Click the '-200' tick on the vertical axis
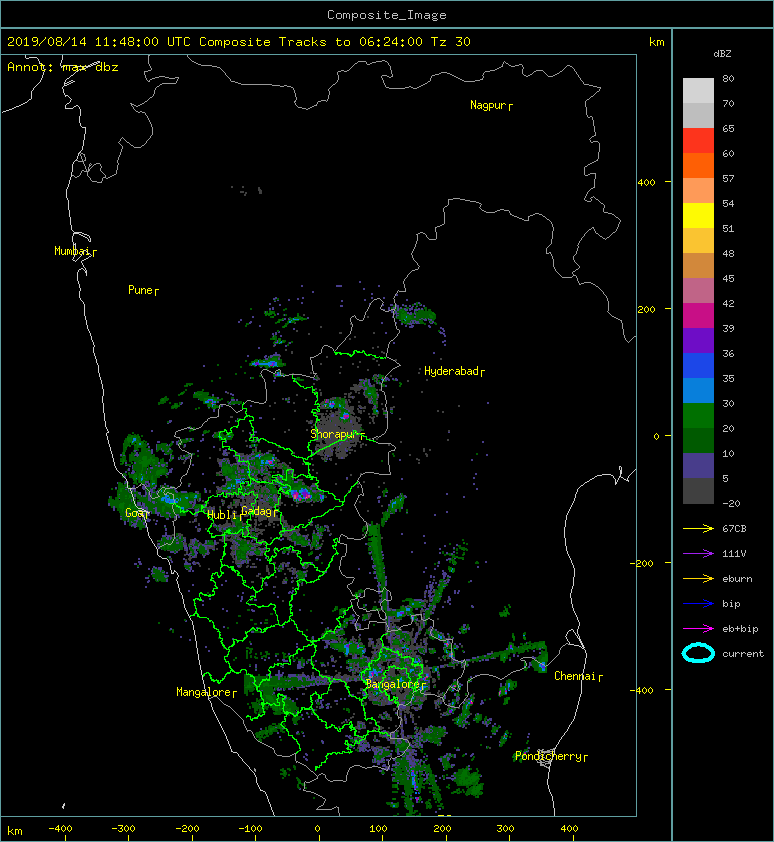 [642, 563]
